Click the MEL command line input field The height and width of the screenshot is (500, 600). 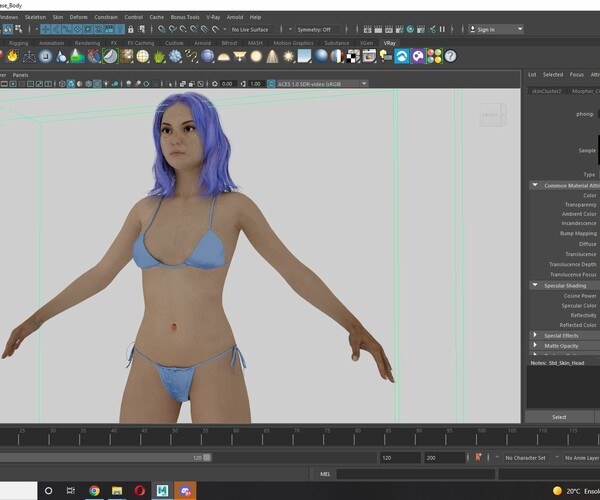tap(416, 474)
